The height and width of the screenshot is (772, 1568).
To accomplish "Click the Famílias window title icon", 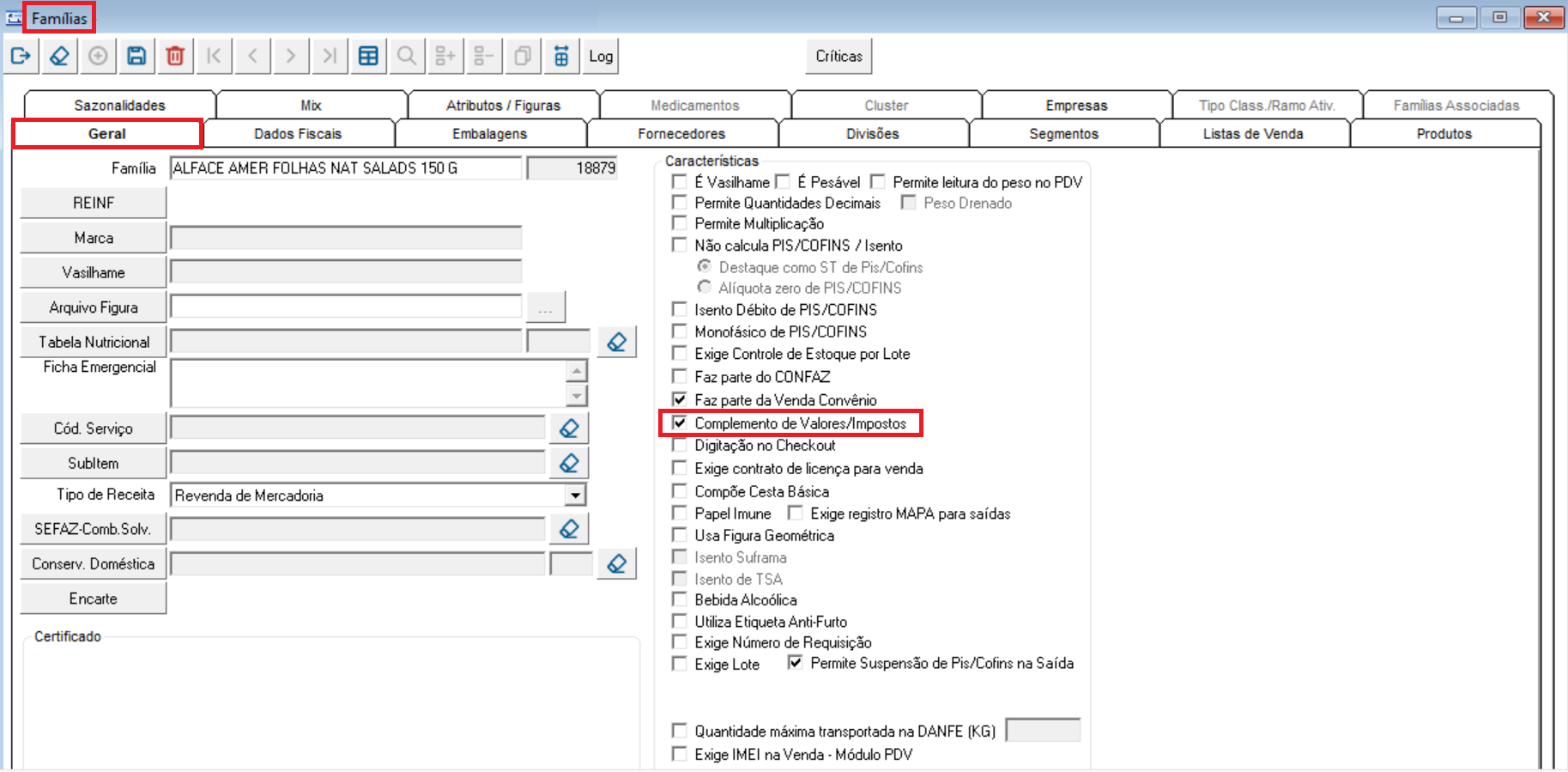I will pos(14,18).
